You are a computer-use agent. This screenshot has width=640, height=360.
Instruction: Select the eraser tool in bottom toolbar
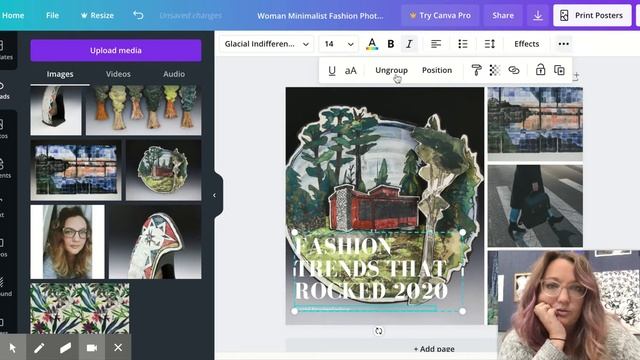tap(65, 348)
